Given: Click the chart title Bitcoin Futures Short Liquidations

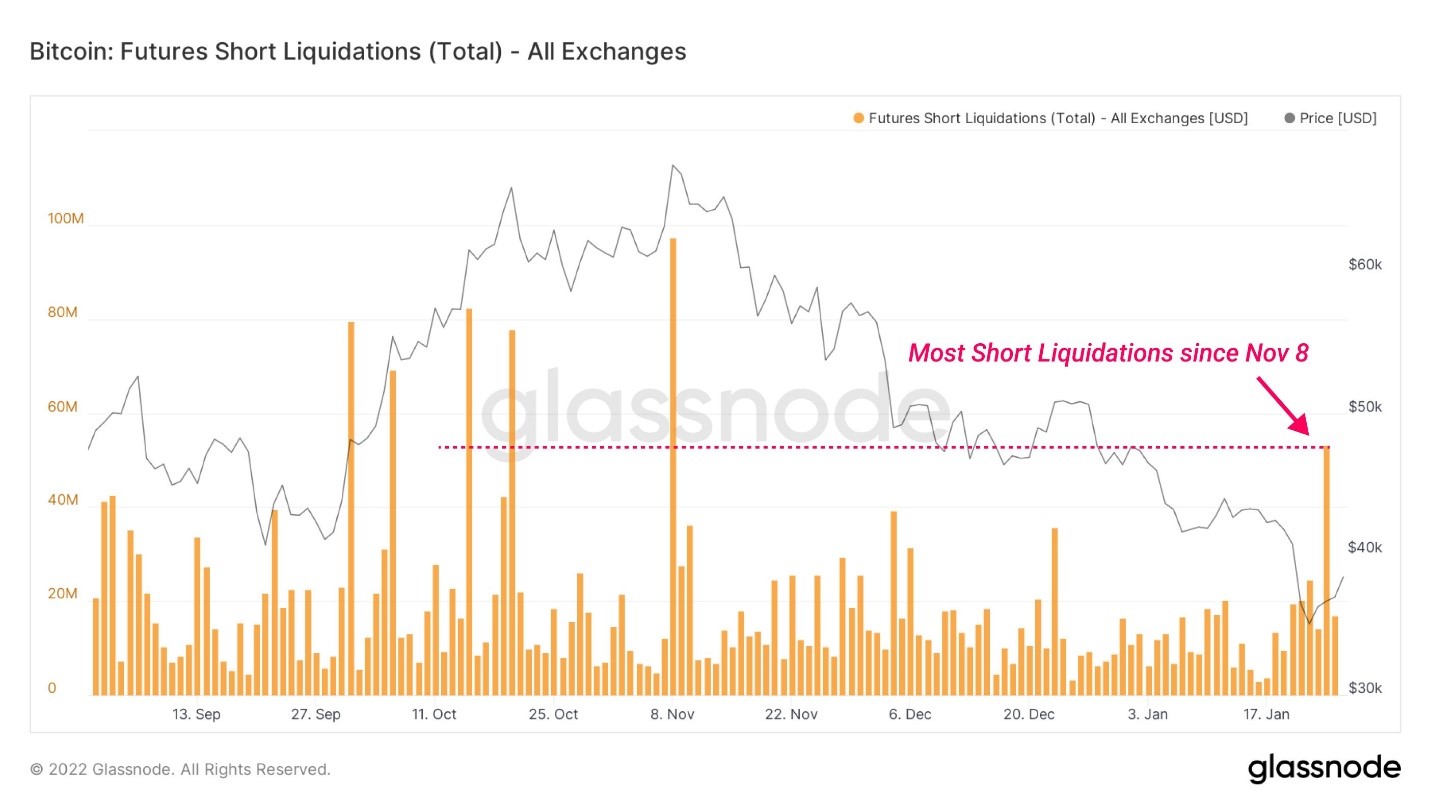Looking at the screenshot, I should 358,51.
